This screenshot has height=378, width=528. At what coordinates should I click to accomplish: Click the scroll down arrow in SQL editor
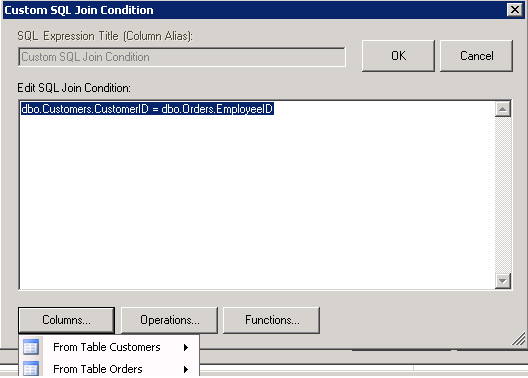click(x=503, y=281)
